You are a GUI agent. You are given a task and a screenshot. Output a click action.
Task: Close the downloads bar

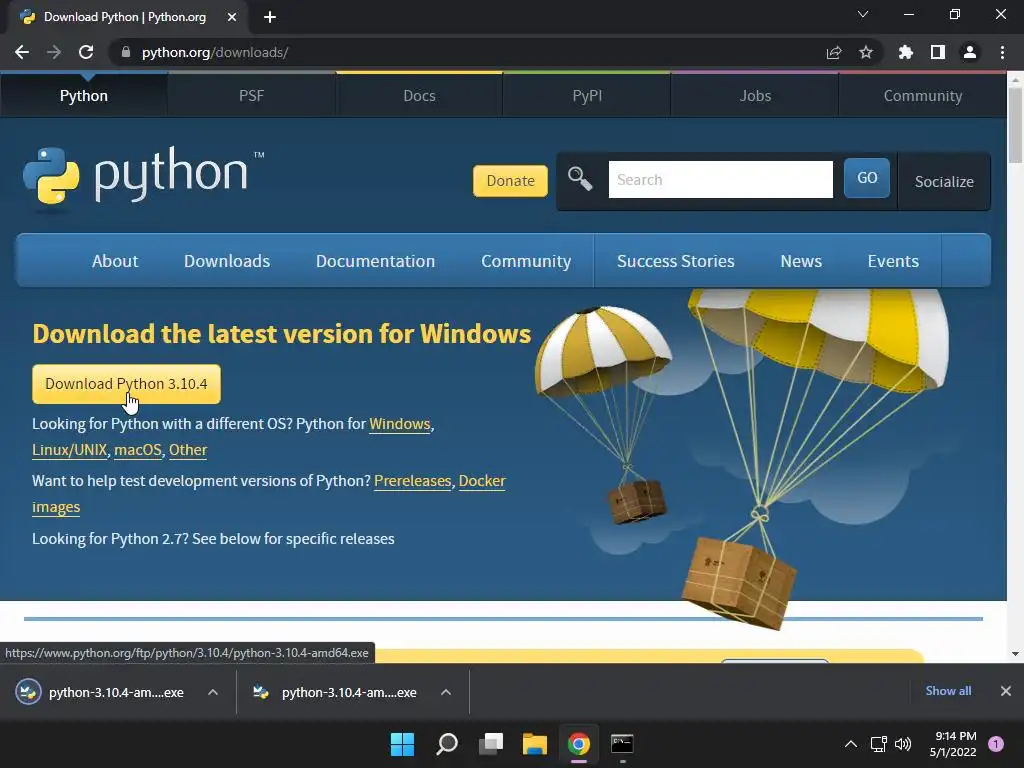[1006, 691]
